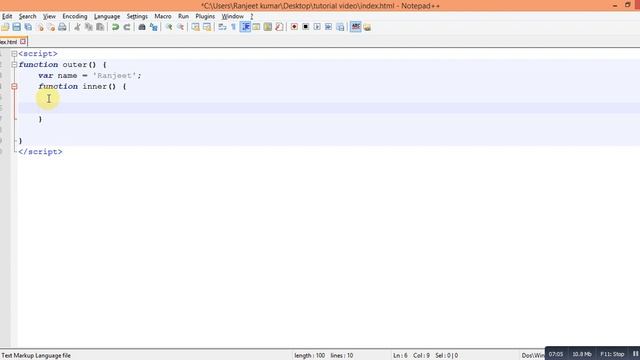Open the Macro menu
Screen dimensions: 640x360
click(x=162, y=16)
